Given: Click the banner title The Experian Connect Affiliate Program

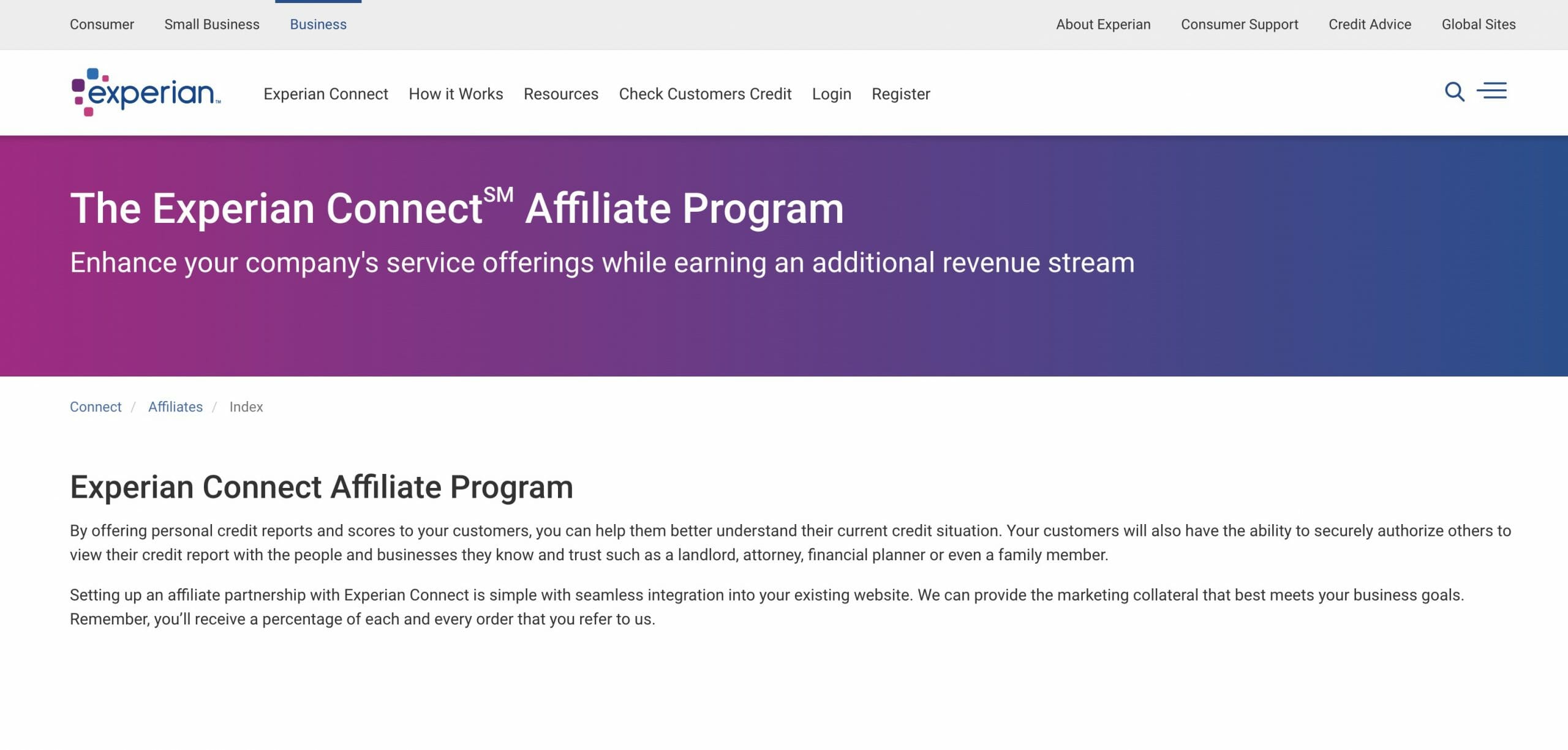Looking at the screenshot, I should click(x=457, y=208).
